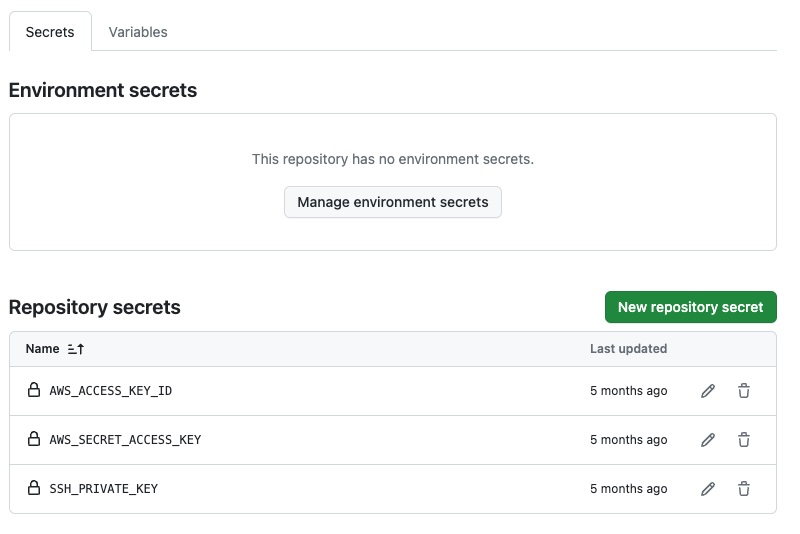Delete the SSH_PRIVATE_KEY secret
Viewport: 800px width, 534px height.
click(744, 489)
